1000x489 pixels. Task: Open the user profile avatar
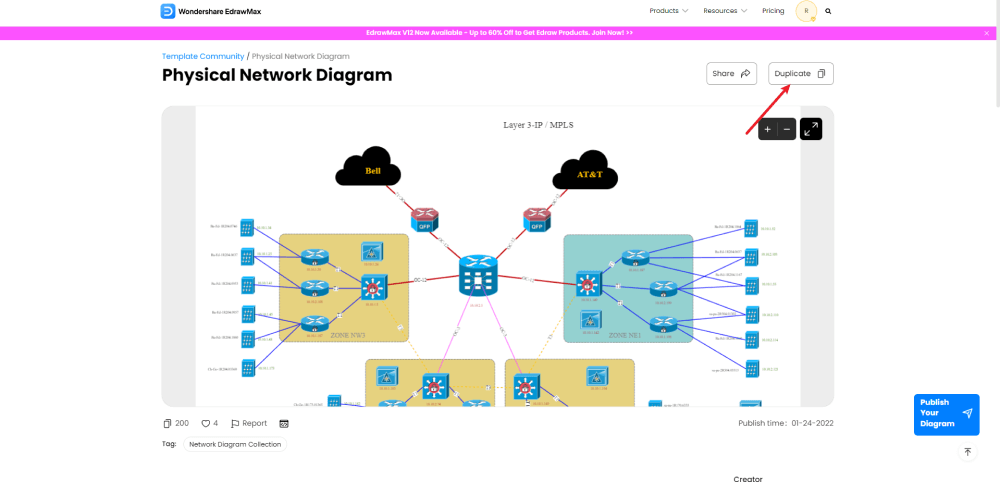tap(806, 11)
